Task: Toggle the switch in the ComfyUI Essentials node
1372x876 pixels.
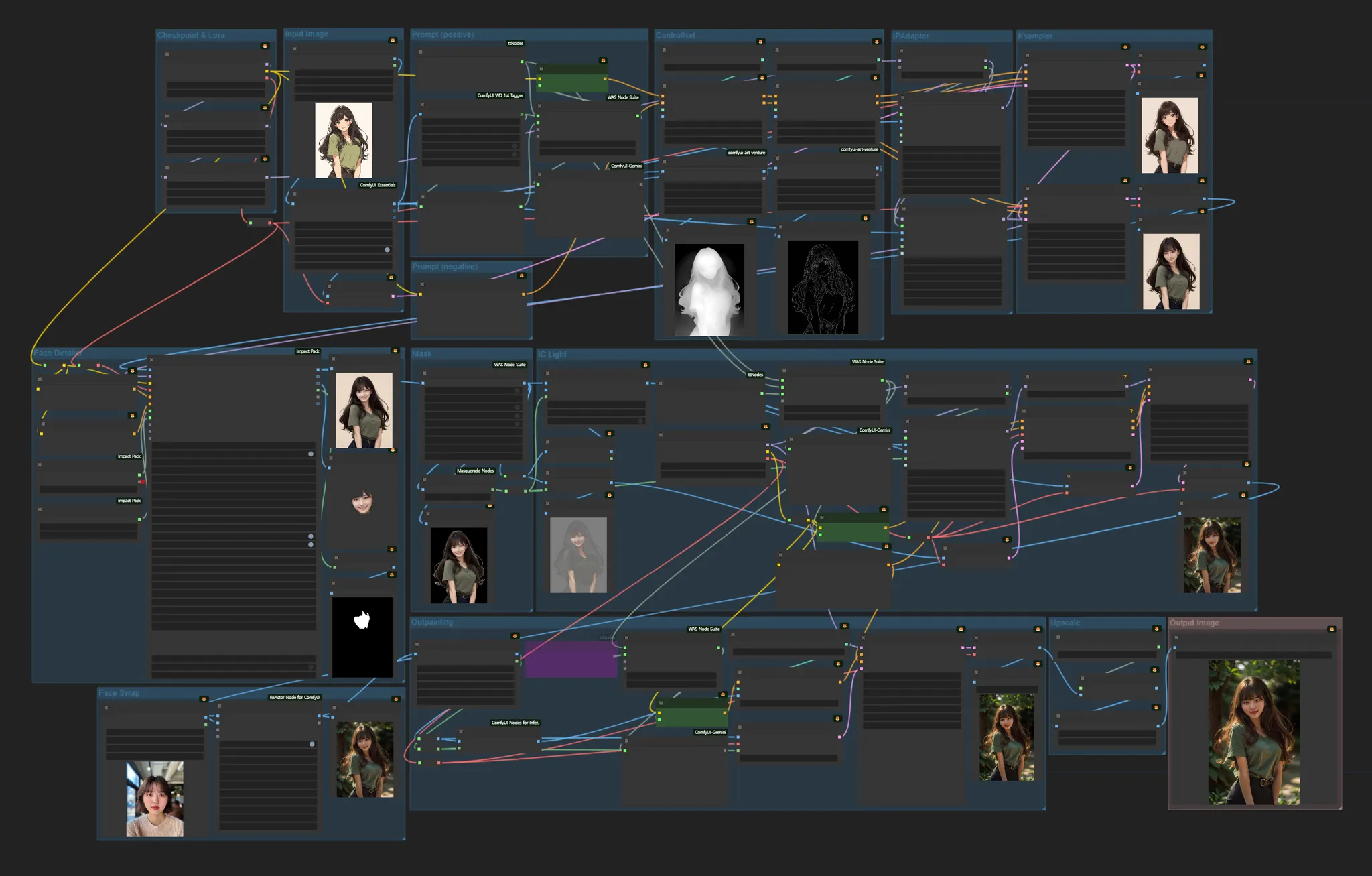Action: [387, 249]
